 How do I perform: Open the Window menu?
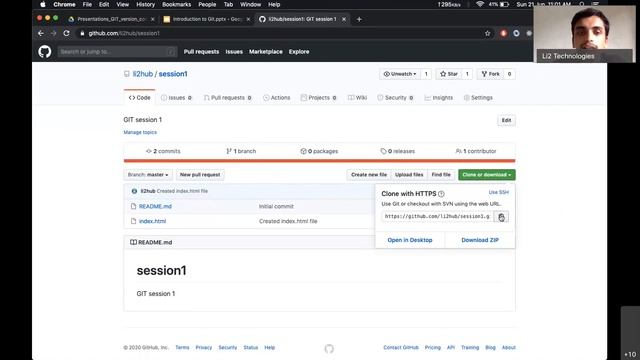point(250,4)
